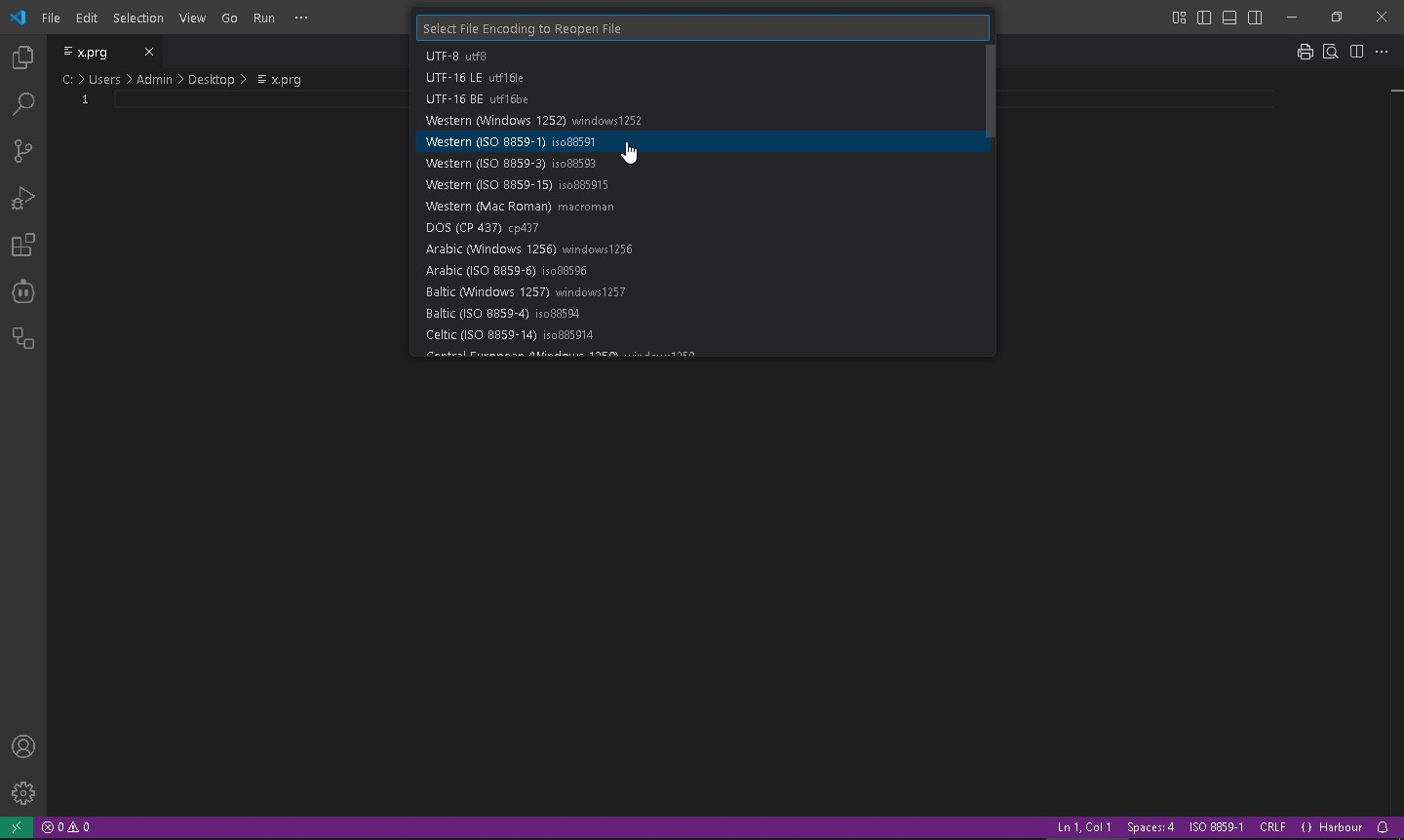The width and height of the screenshot is (1404, 840).
Task: Toggle the bottom panel layout button
Action: click(1230, 18)
